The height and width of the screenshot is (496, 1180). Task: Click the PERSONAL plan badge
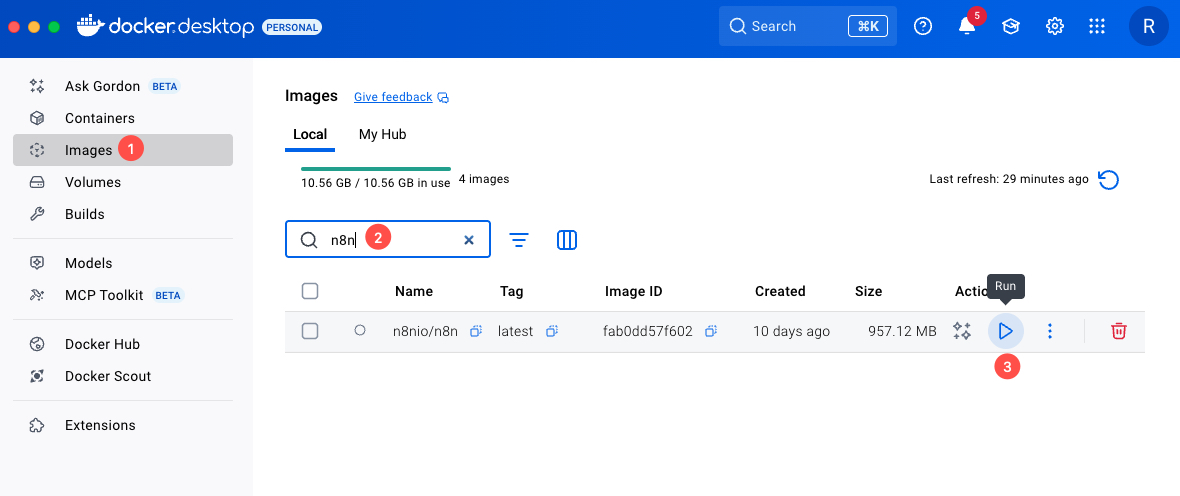292,27
